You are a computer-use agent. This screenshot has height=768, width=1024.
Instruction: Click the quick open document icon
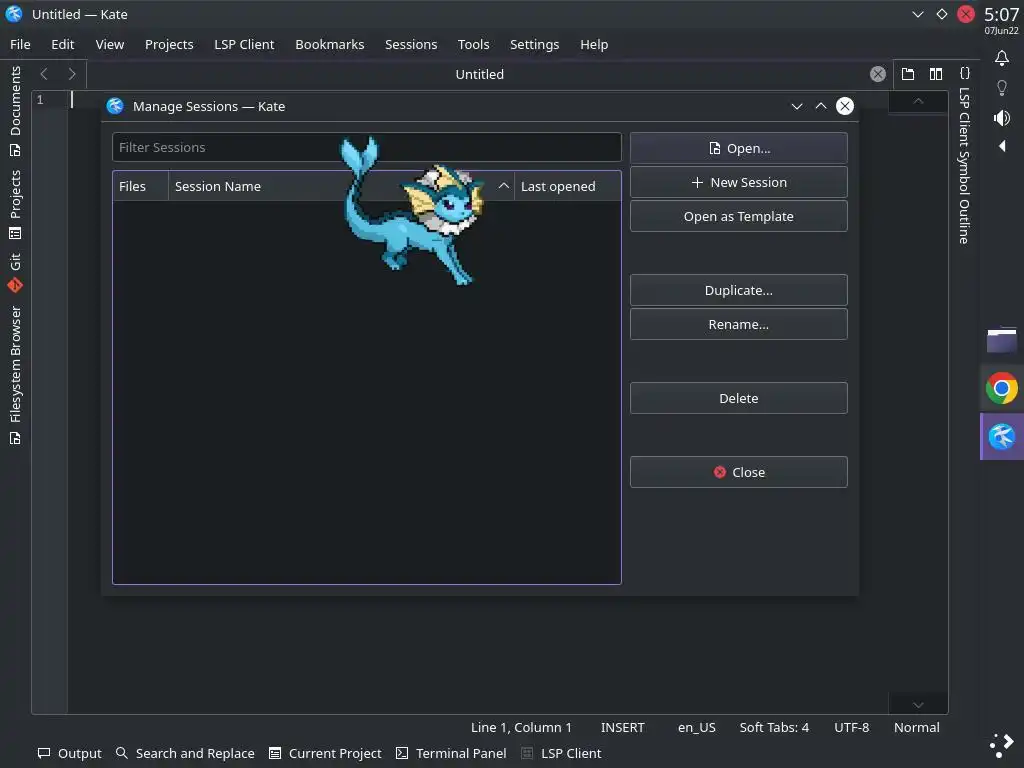tap(908, 74)
